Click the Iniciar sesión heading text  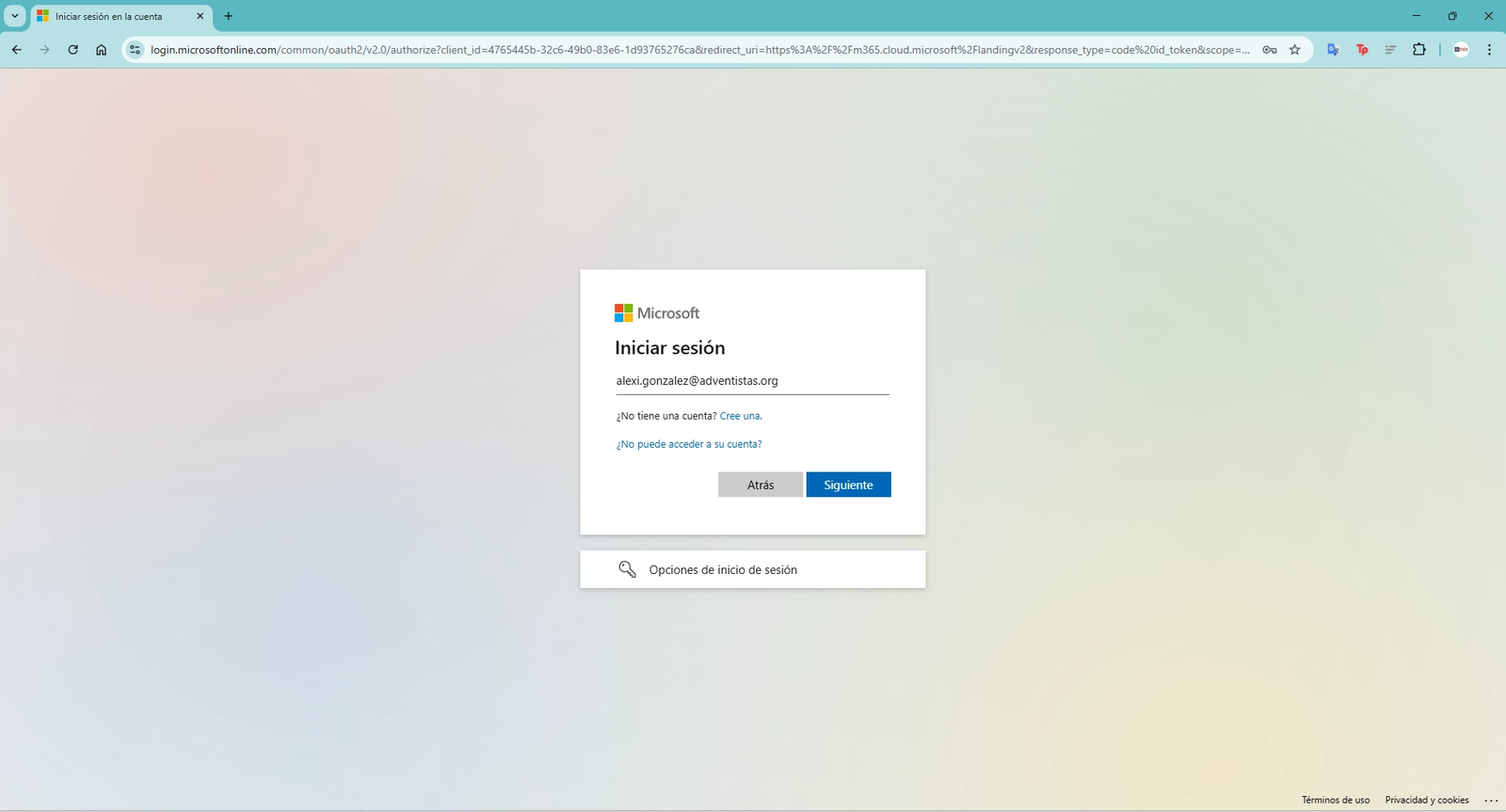coord(670,348)
